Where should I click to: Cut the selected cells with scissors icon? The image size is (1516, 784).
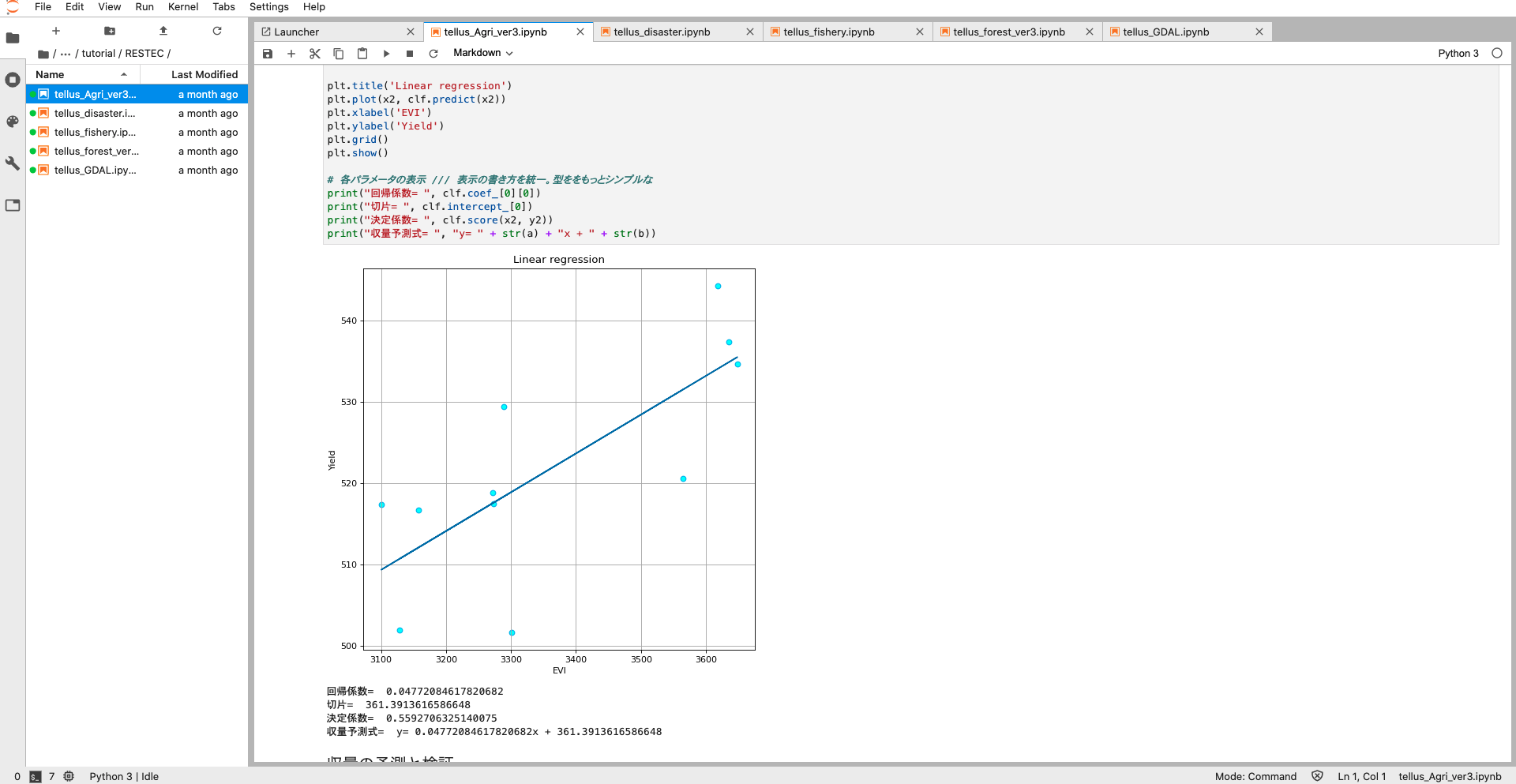coord(315,54)
